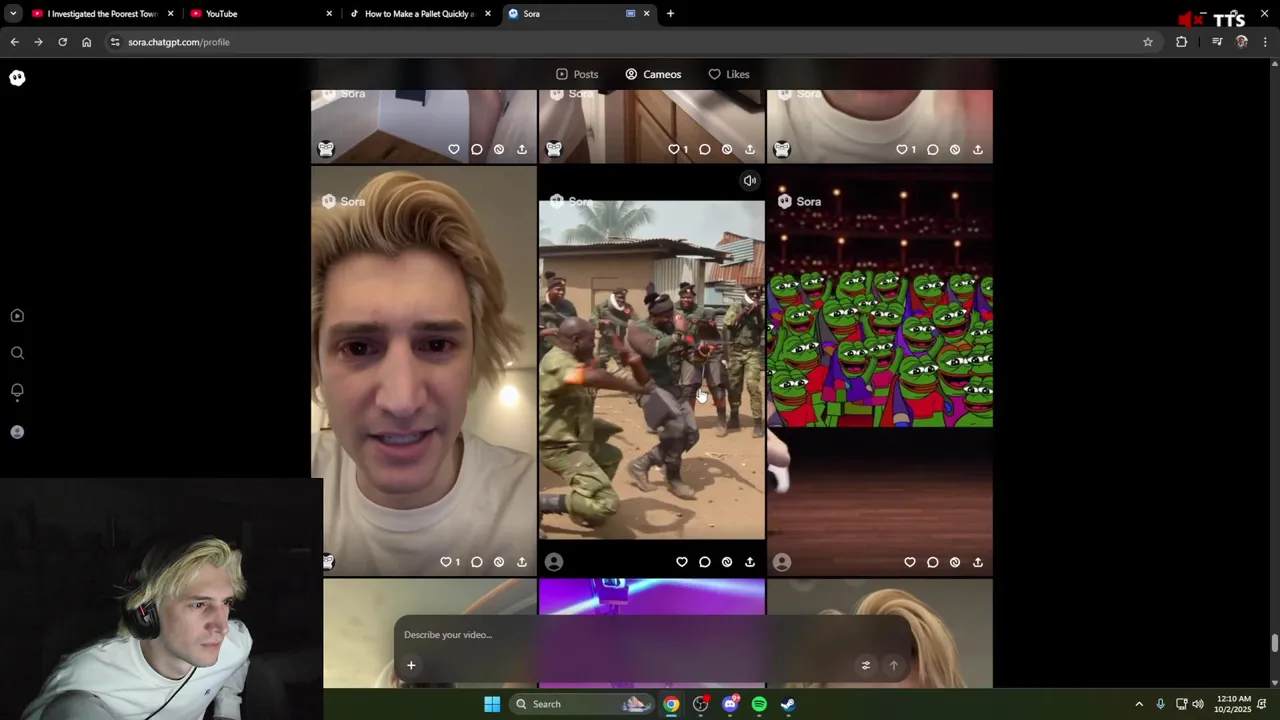Open the profile avatar in left sidebar
Screen dimensions: 1280x720
17,432
